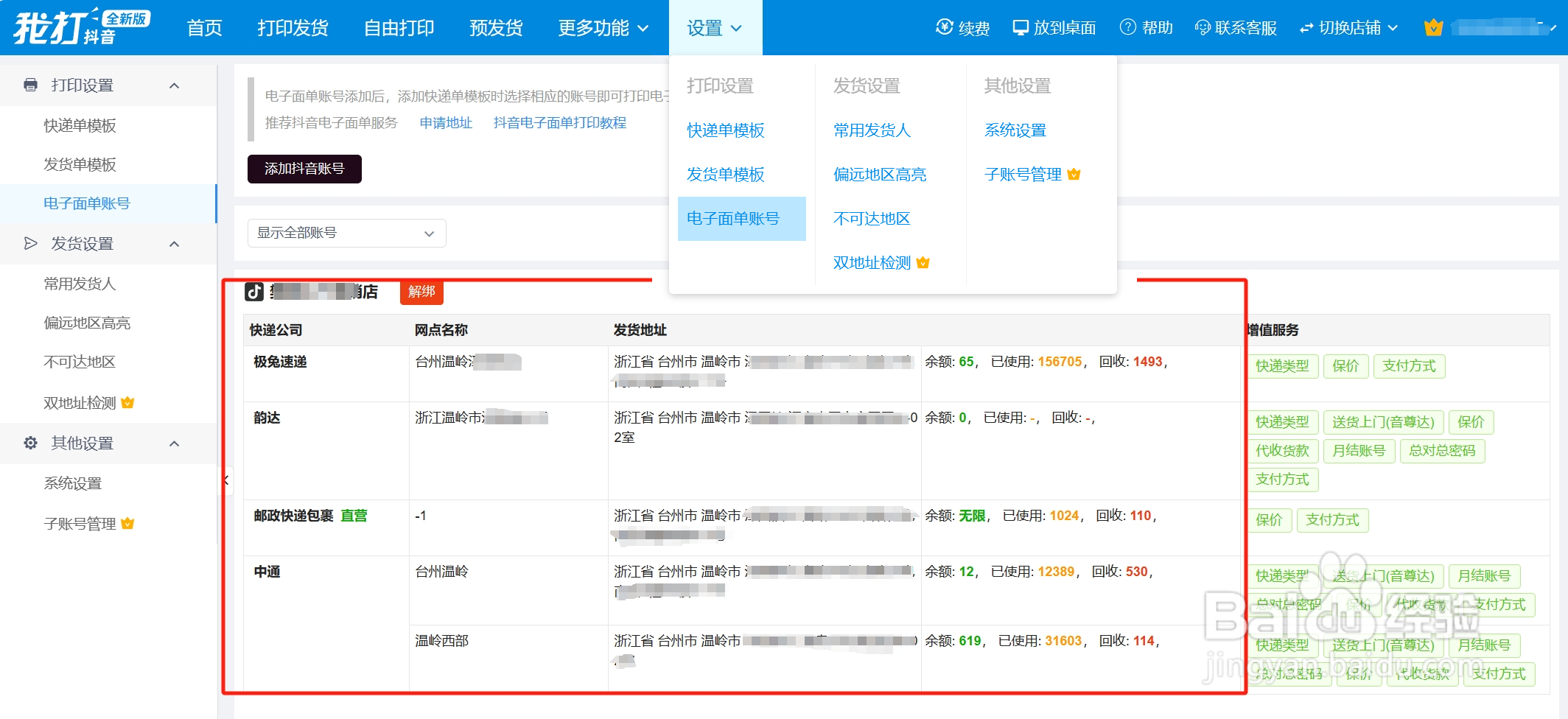Click the 切换店铺 switch-shop icon
Image resolution: width=1568 pixels, height=719 pixels.
1306,27
